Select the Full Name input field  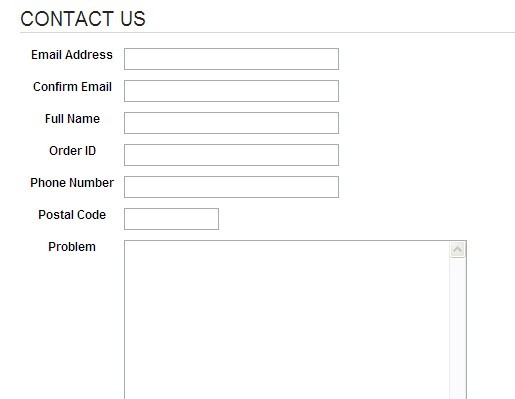click(231, 123)
